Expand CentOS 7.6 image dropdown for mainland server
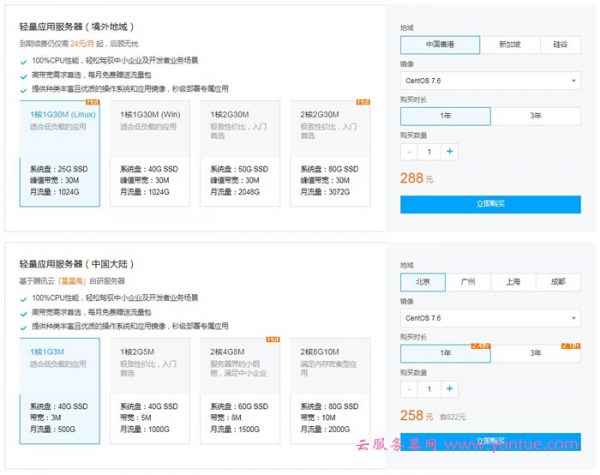This screenshot has height=475, width=600. 490,317
